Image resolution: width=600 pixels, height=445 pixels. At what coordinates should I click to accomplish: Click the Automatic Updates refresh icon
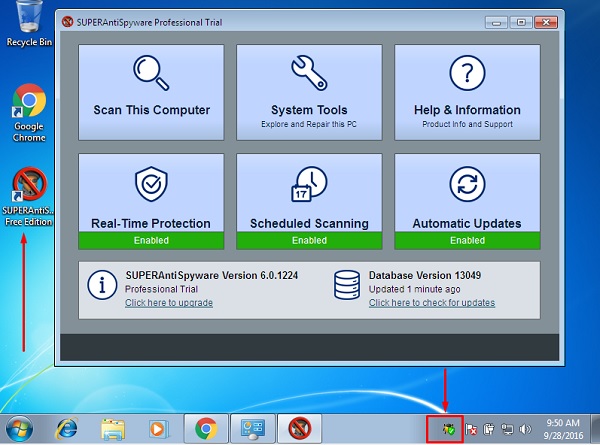pyautogui.click(x=467, y=184)
